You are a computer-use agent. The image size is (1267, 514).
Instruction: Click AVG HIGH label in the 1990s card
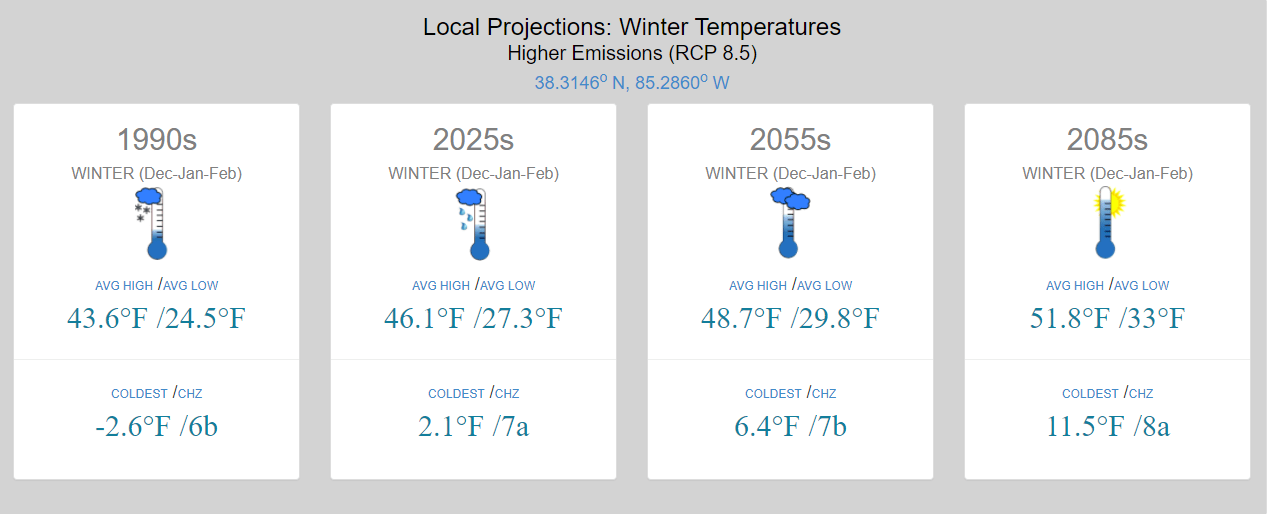[x=124, y=286]
